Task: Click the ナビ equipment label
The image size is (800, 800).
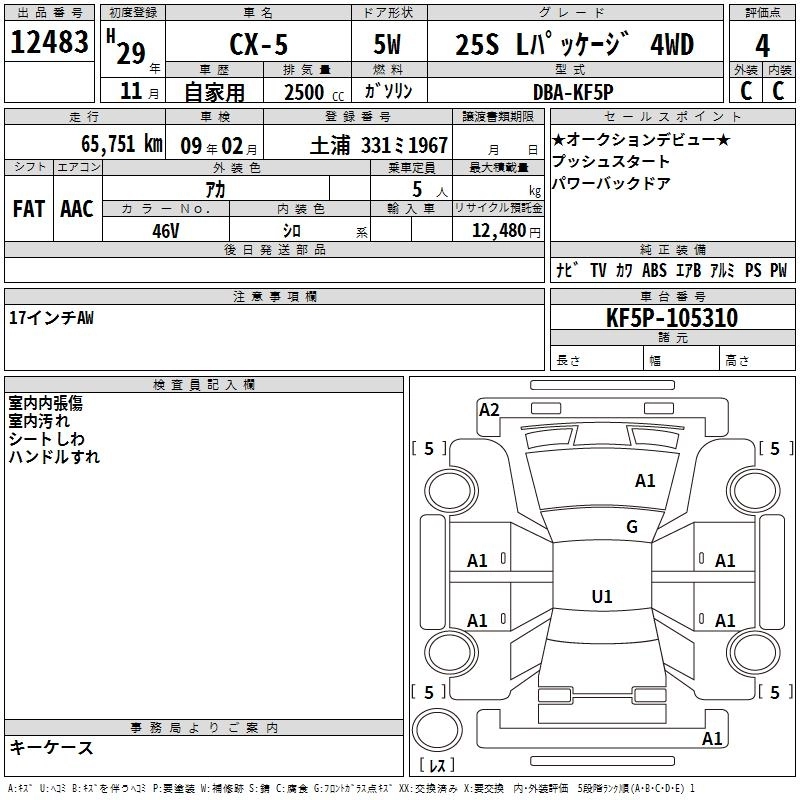Action: click(x=566, y=271)
